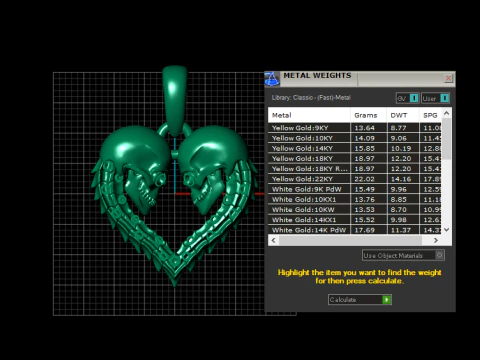Sort by the DWT column header

click(x=403, y=115)
